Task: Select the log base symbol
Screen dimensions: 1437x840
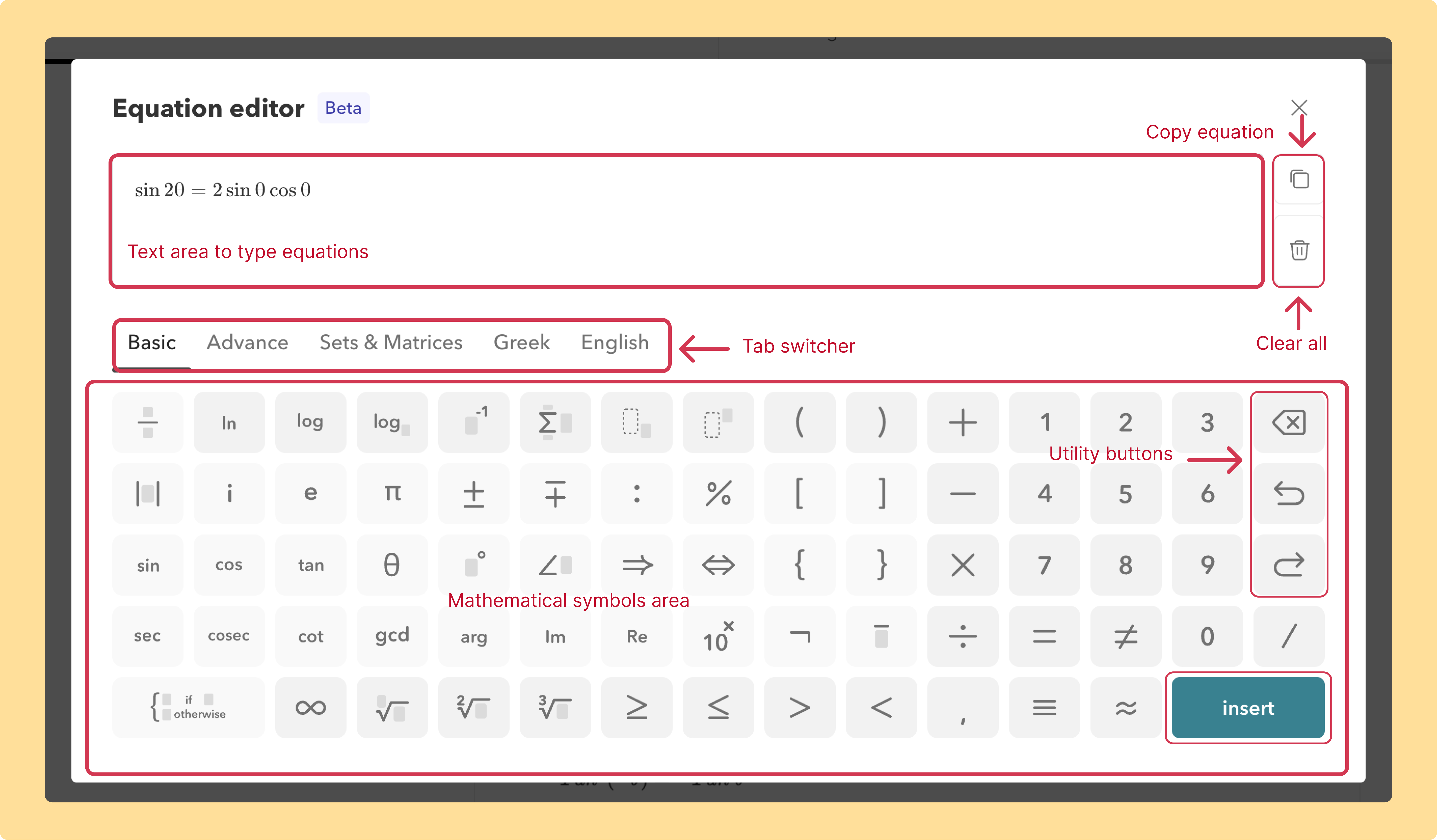Action: coord(392,422)
